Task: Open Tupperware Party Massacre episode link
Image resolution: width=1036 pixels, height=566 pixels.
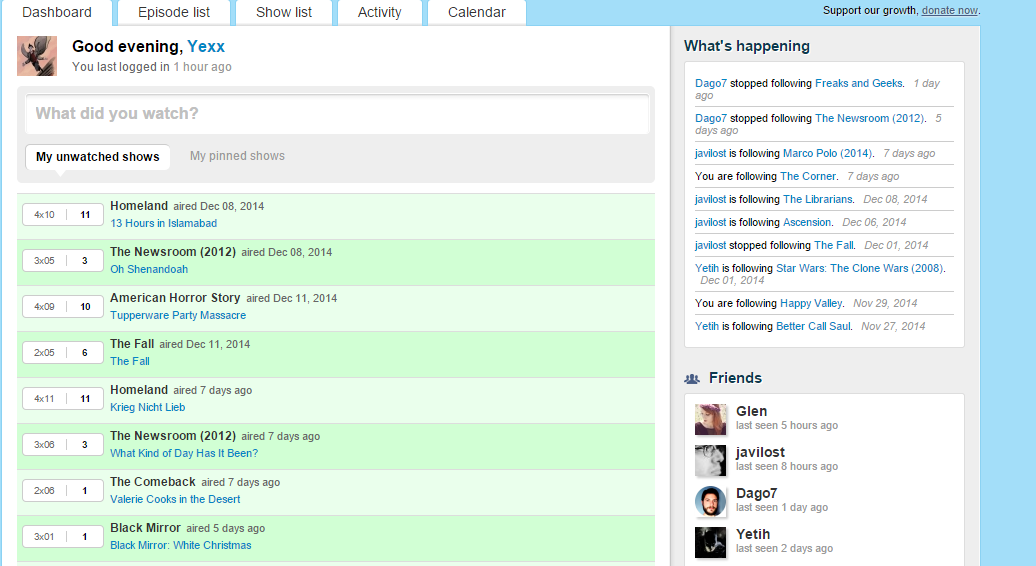Action: 178,315
